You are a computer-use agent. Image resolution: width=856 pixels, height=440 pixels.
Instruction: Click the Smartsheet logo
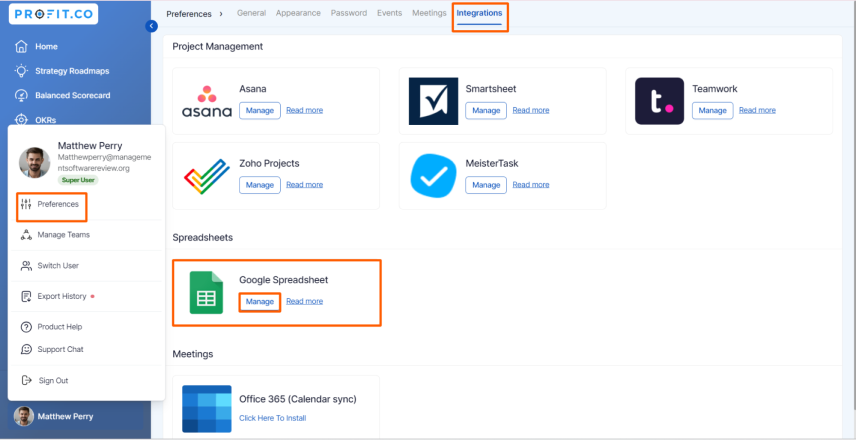click(x=433, y=101)
